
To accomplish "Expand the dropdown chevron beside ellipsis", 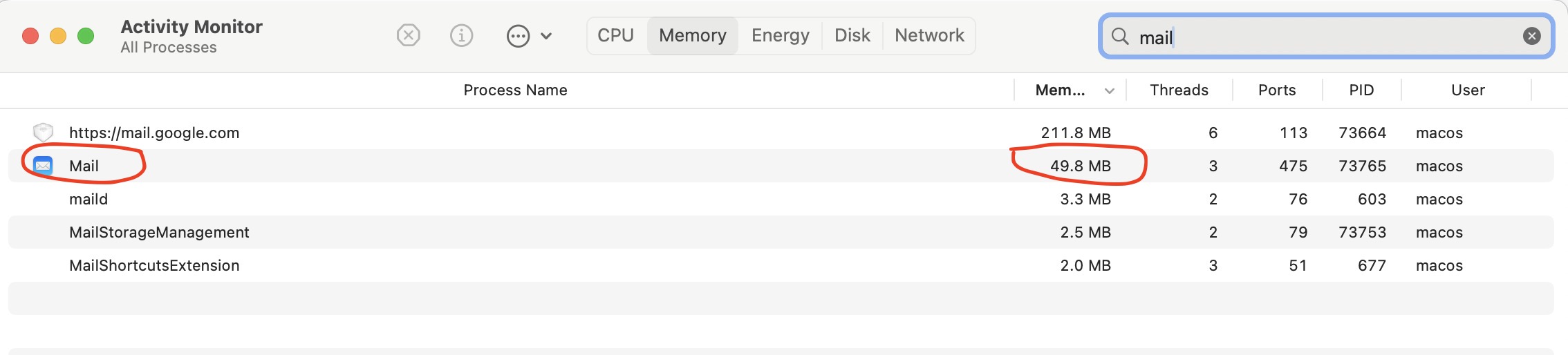I will click(x=546, y=36).
